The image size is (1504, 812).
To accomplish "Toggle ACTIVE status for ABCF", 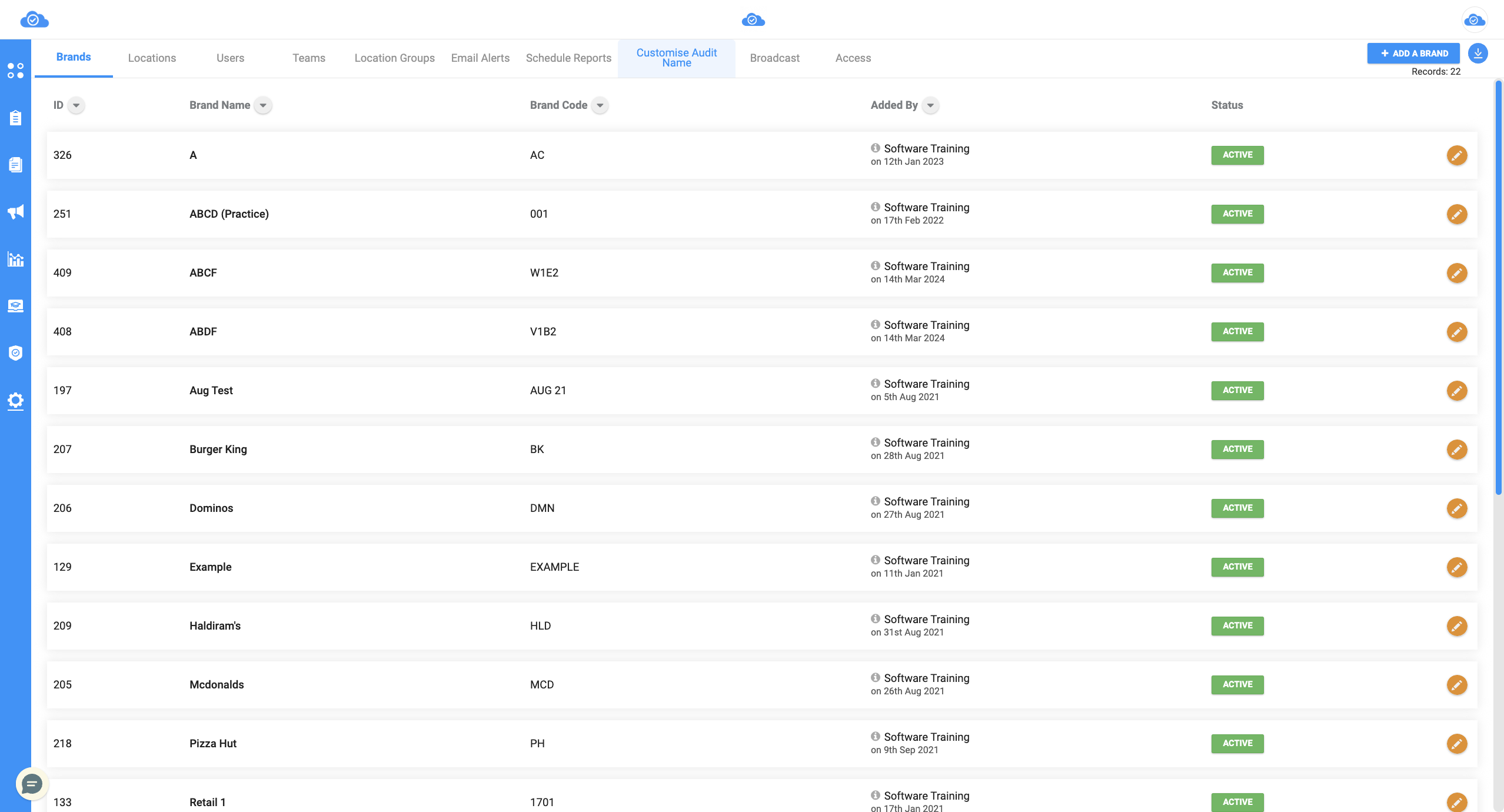I will coord(1237,272).
